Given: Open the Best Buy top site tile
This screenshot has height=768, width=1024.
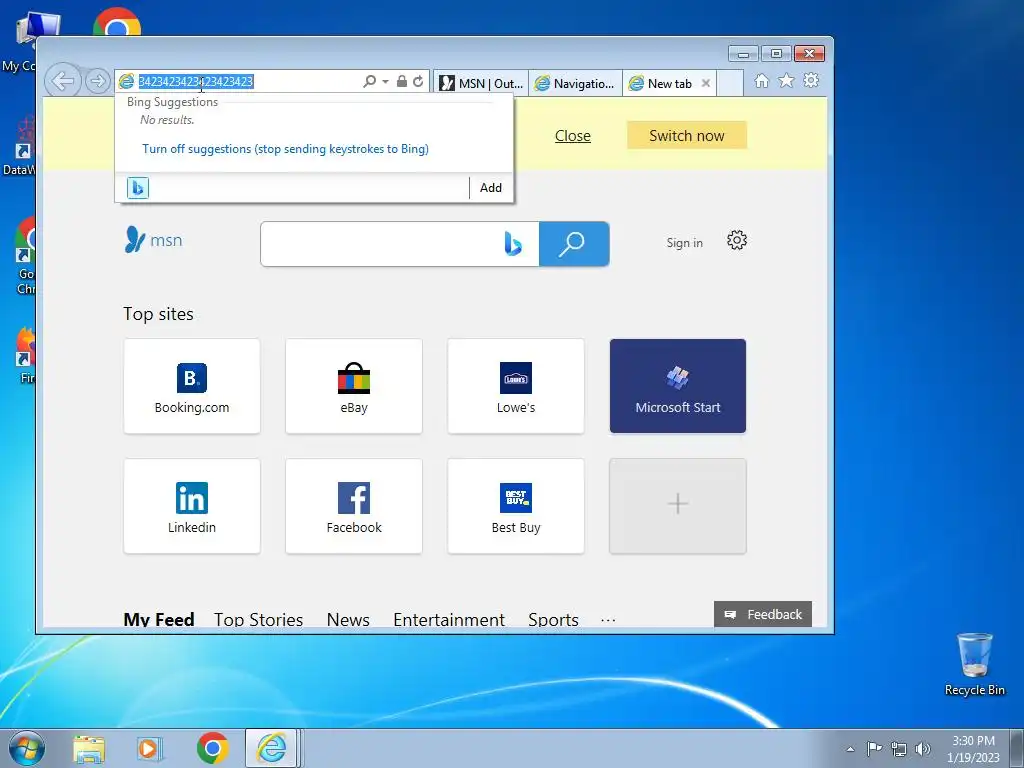Looking at the screenshot, I should (516, 506).
